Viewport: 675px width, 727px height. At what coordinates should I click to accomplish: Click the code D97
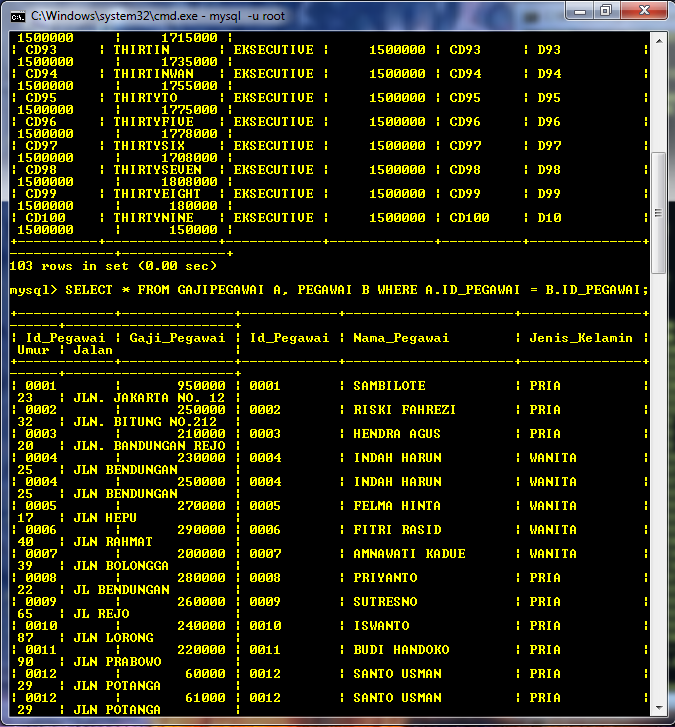pos(549,146)
